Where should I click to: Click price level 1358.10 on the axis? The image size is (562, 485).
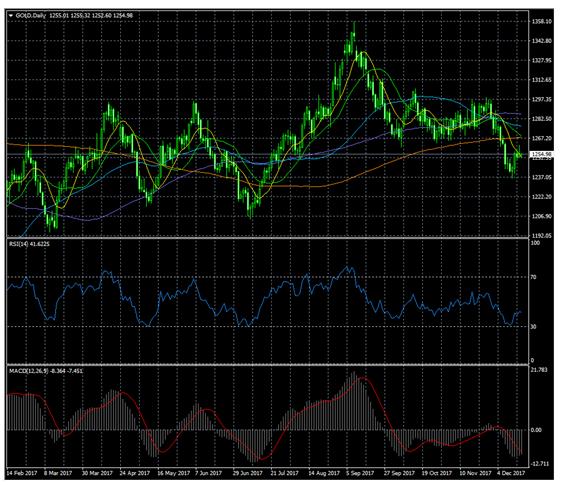point(542,22)
